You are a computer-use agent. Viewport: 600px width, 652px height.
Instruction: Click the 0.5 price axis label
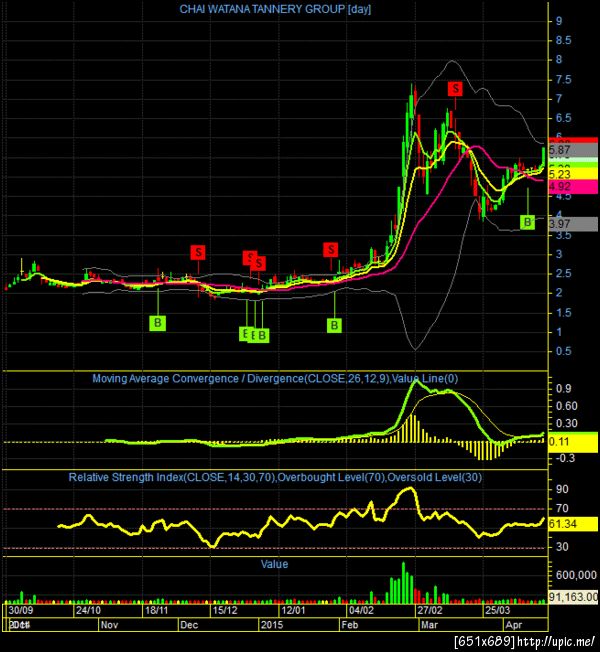pyautogui.click(x=563, y=351)
